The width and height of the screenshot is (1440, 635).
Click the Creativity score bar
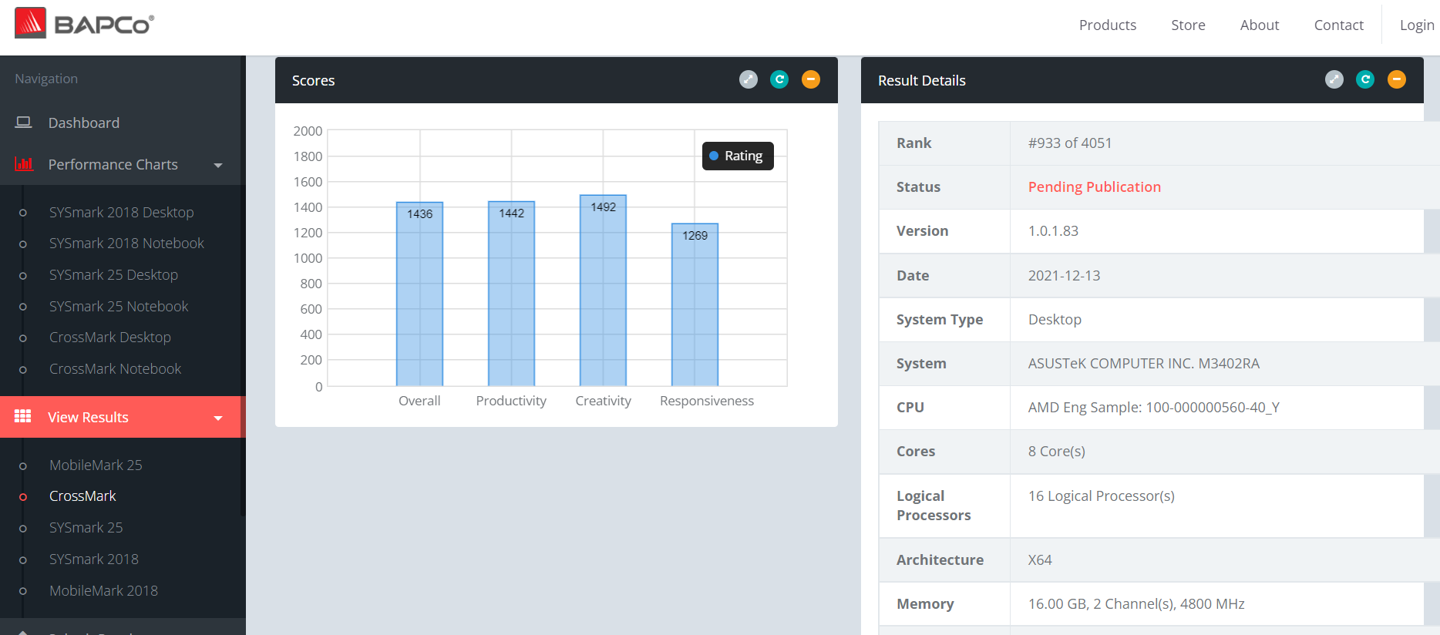pyautogui.click(x=603, y=290)
